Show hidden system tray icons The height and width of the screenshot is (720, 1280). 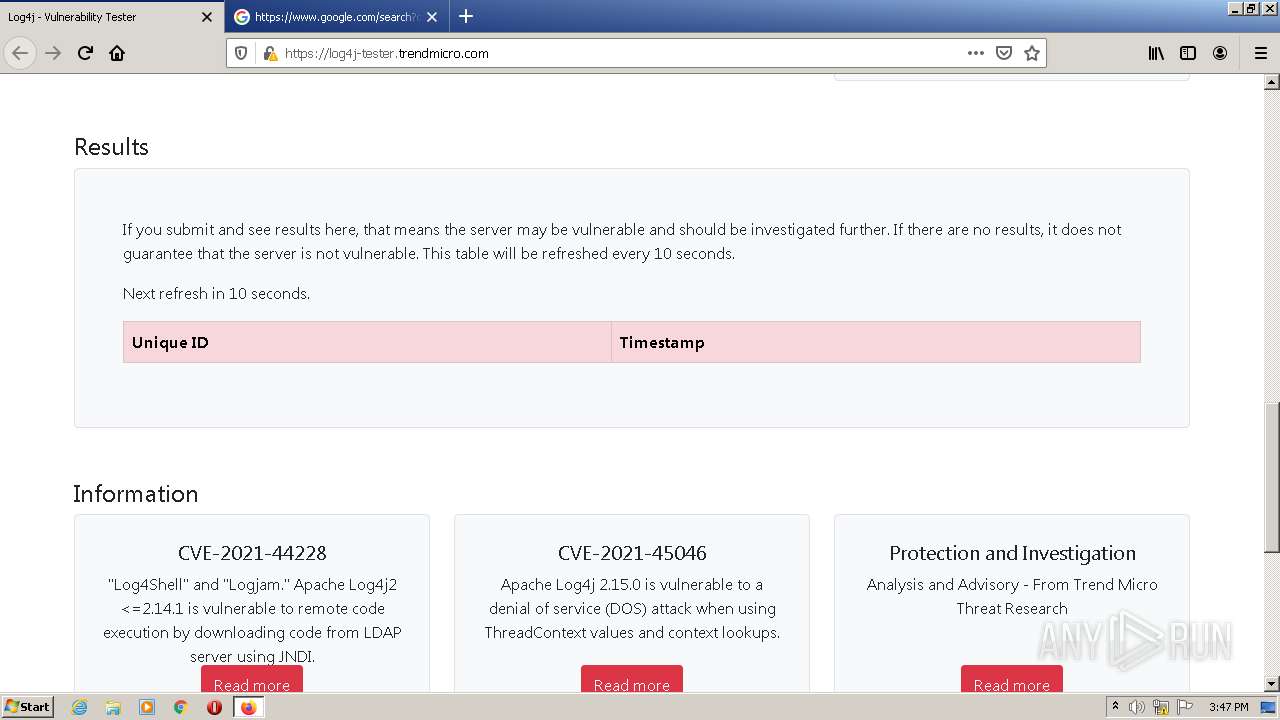pos(1115,707)
